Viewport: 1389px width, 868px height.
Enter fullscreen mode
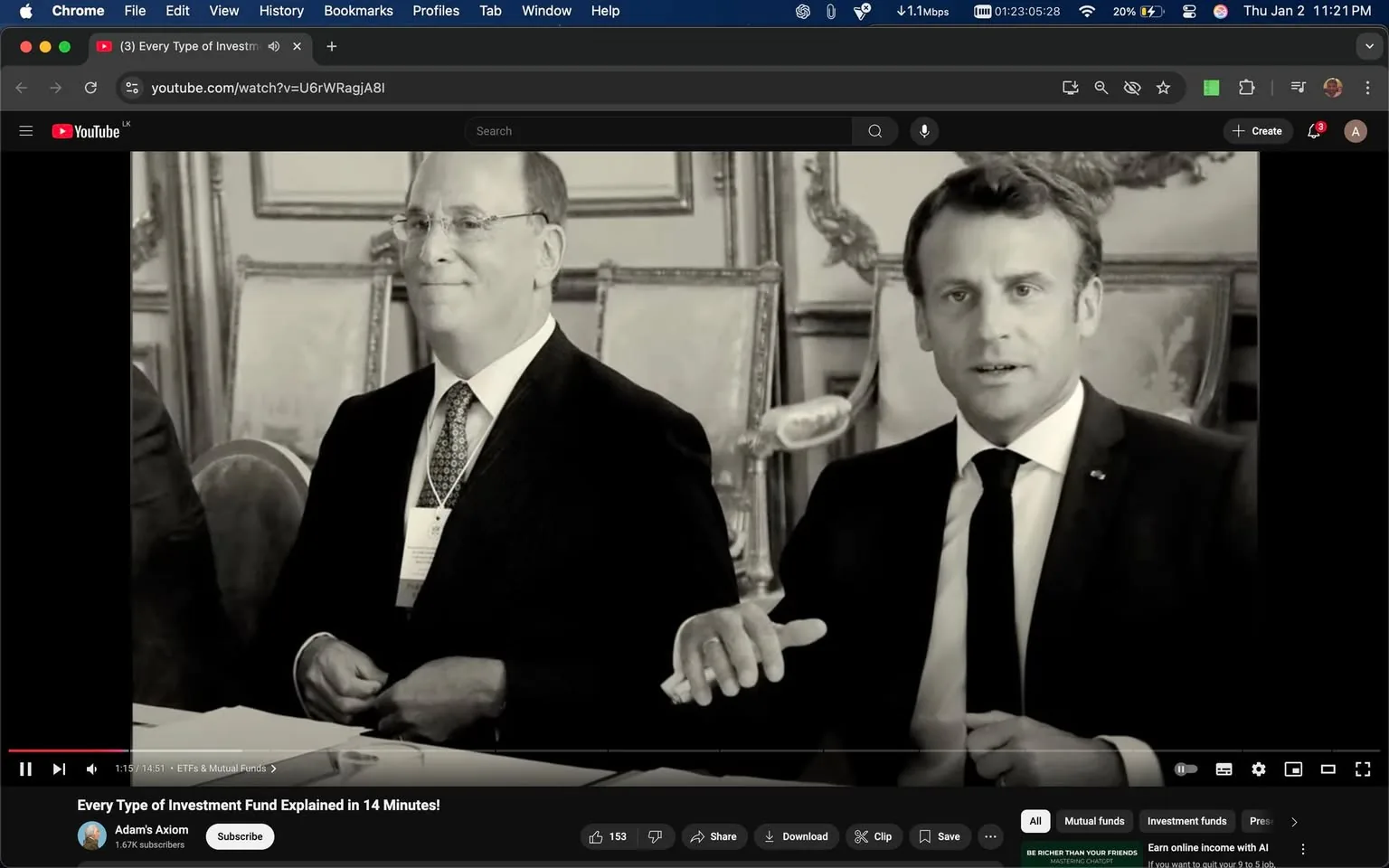(1362, 769)
